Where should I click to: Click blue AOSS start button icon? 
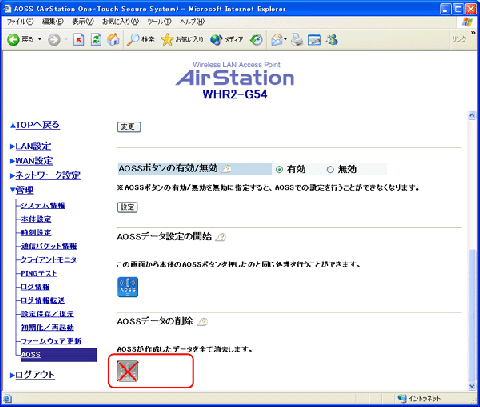pos(127,287)
